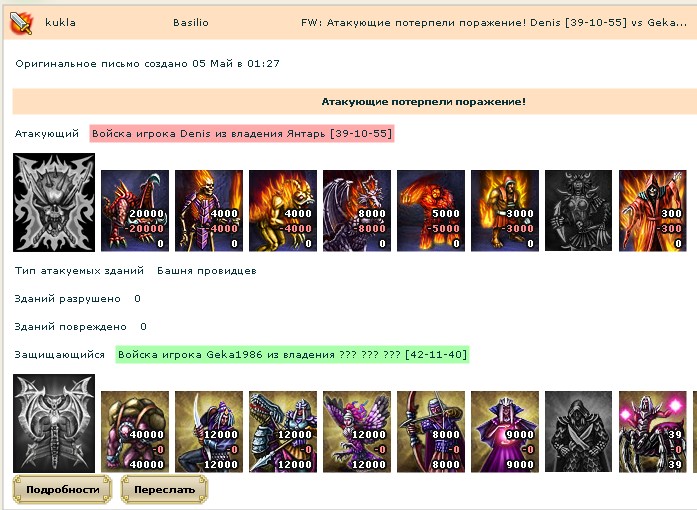Click the burning warrior unit showing 3000
Viewport: 697px width, 510px height.
[505, 210]
